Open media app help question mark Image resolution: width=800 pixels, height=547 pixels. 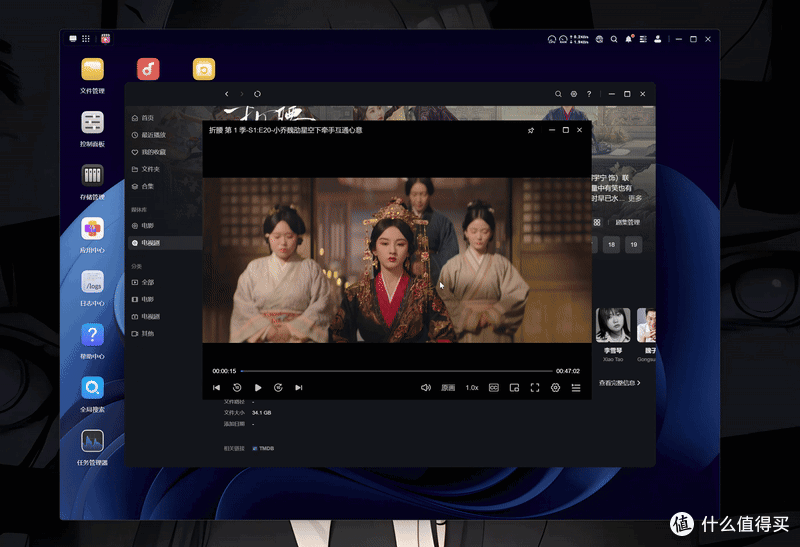pyautogui.click(x=589, y=94)
